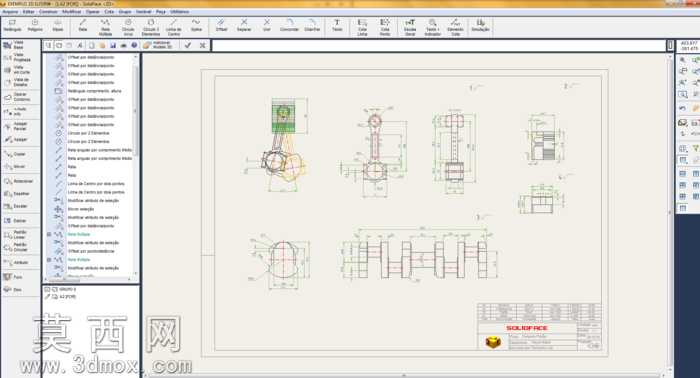Click the command input field at top
The height and width of the screenshot is (378, 700).
pyautogui.click(x=439, y=45)
